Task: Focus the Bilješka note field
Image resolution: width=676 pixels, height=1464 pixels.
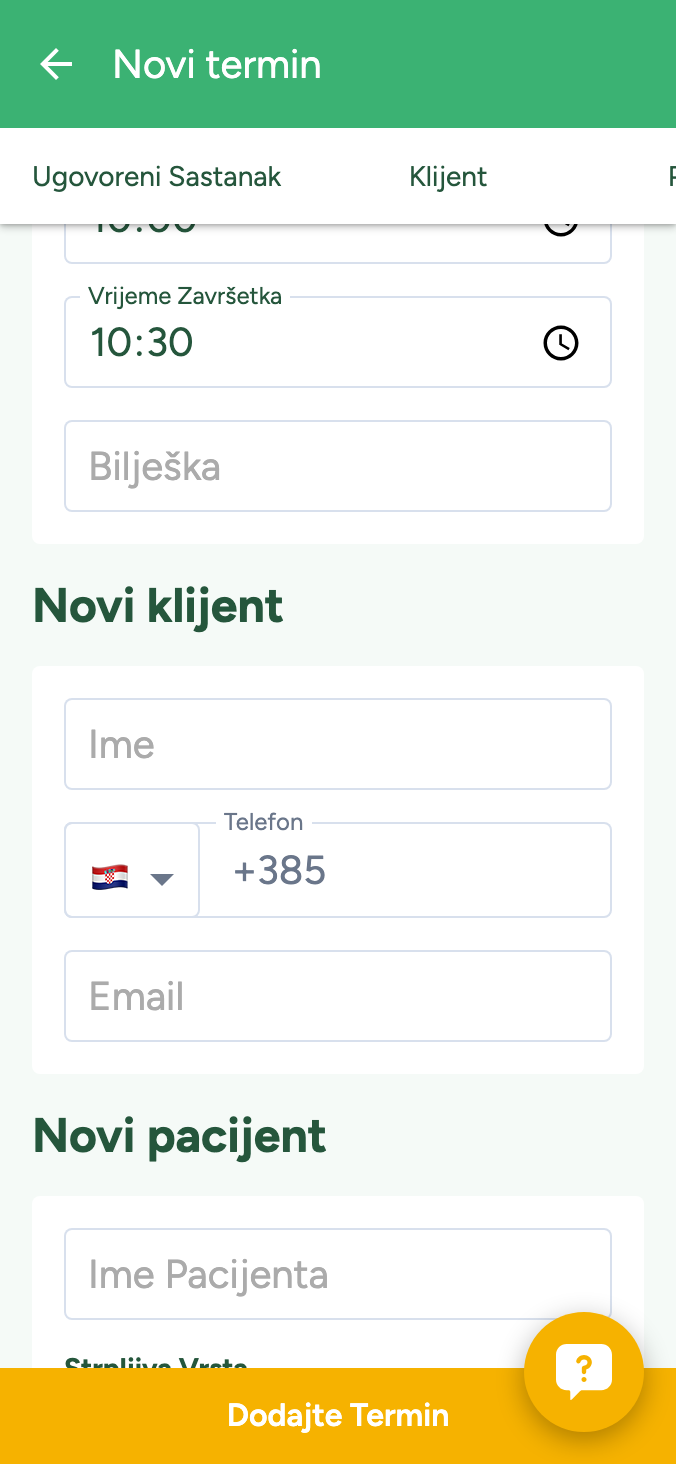Action: 337,467
